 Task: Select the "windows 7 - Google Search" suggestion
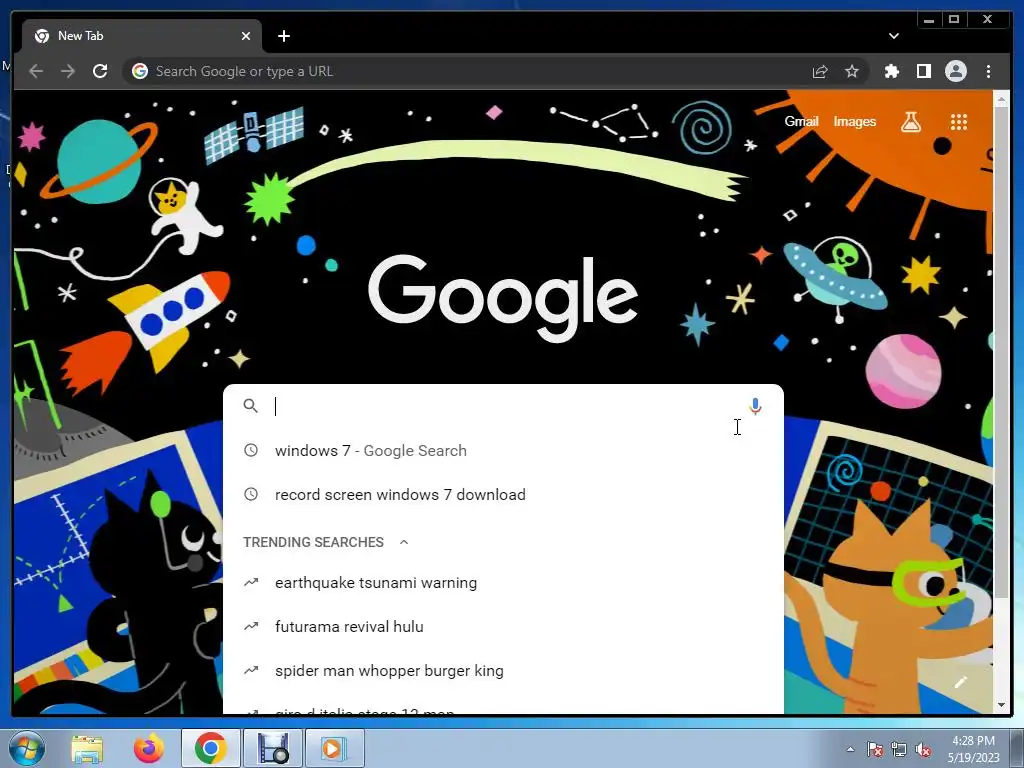tap(503, 451)
